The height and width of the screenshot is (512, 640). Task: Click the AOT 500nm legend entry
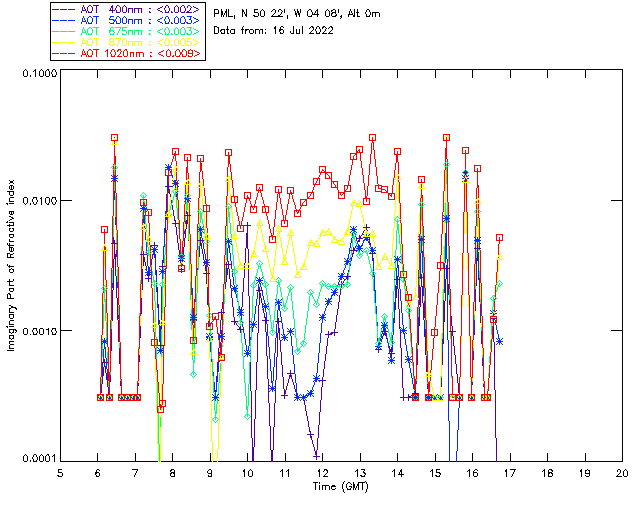tap(127, 20)
